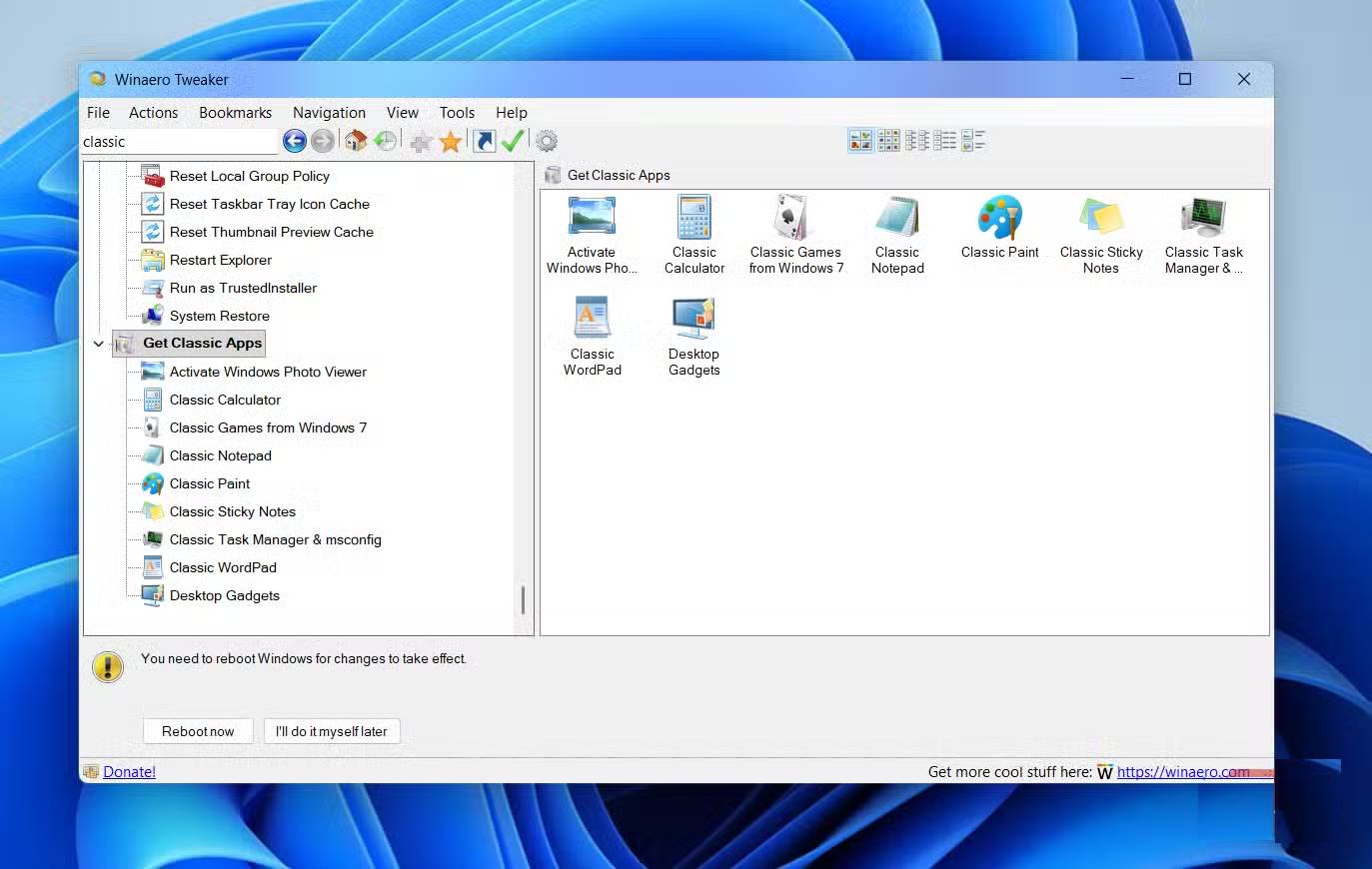Screen dimensions: 1372x869
Task: Switch to small thumbnails view mode
Action: coord(888,140)
